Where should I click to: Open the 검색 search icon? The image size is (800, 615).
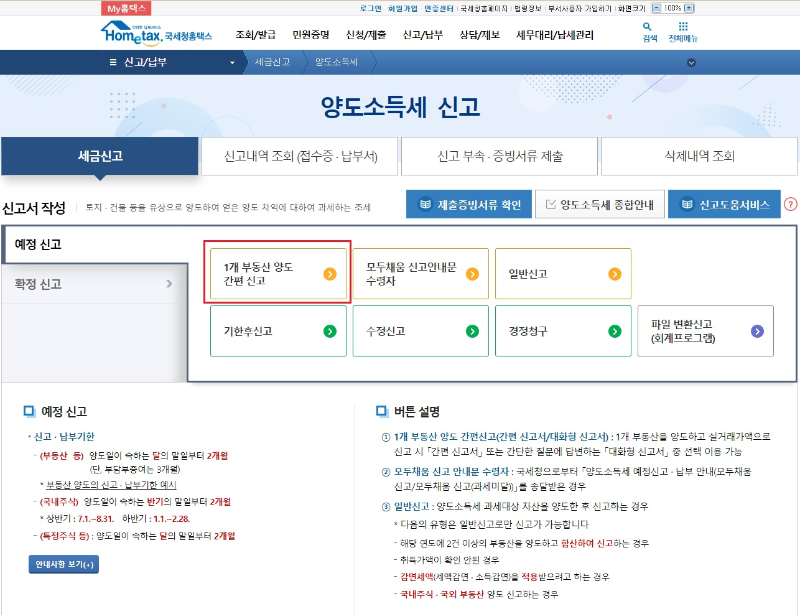click(648, 28)
